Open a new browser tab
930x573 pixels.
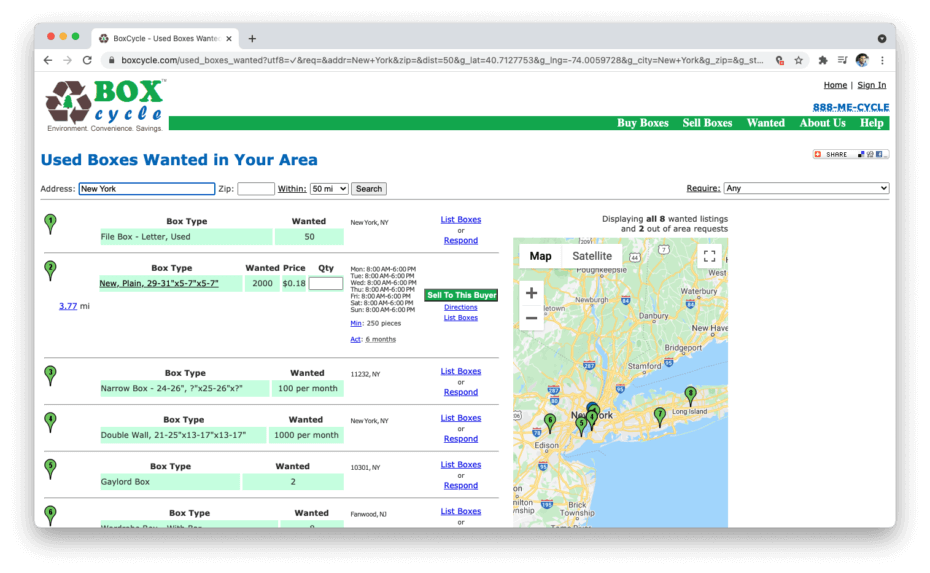[252, 39]
